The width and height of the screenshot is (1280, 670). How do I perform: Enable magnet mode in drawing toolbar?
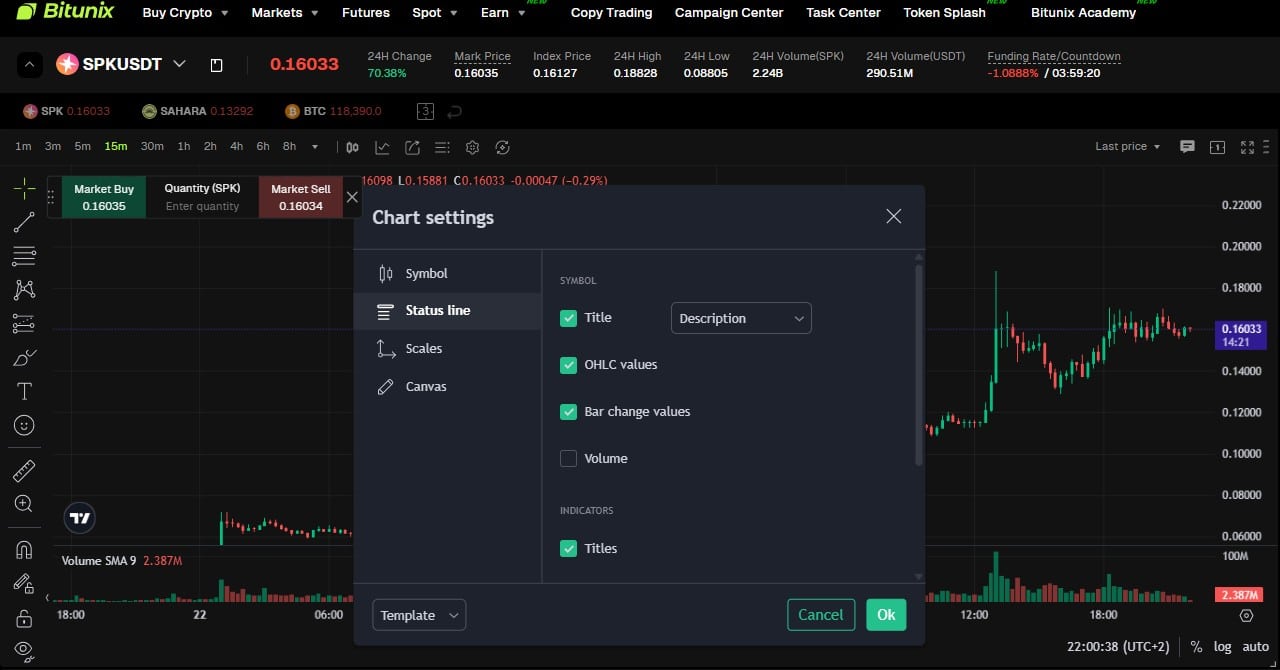point(23,549)
